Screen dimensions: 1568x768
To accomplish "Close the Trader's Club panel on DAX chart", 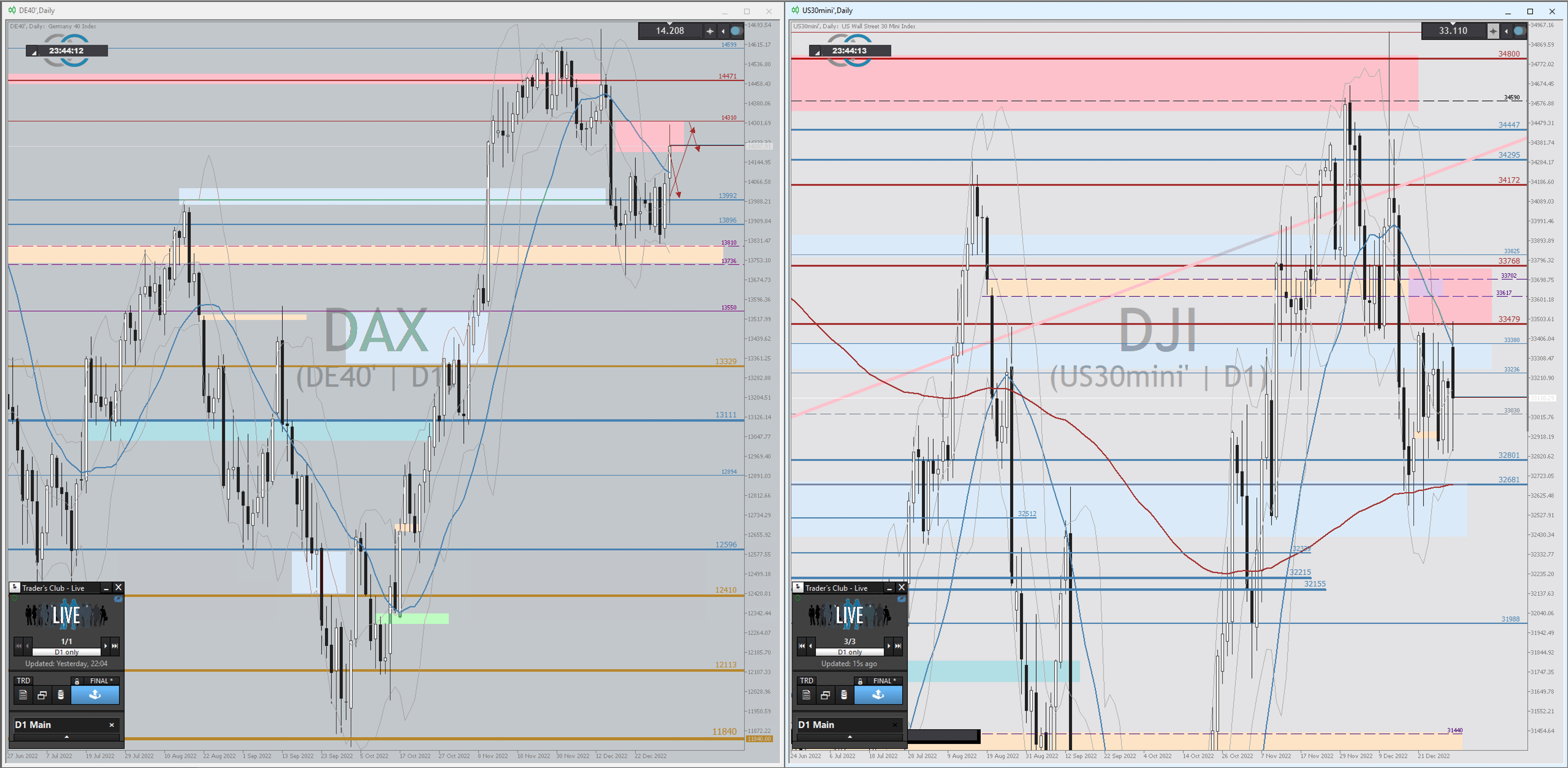I will [119, 587].
